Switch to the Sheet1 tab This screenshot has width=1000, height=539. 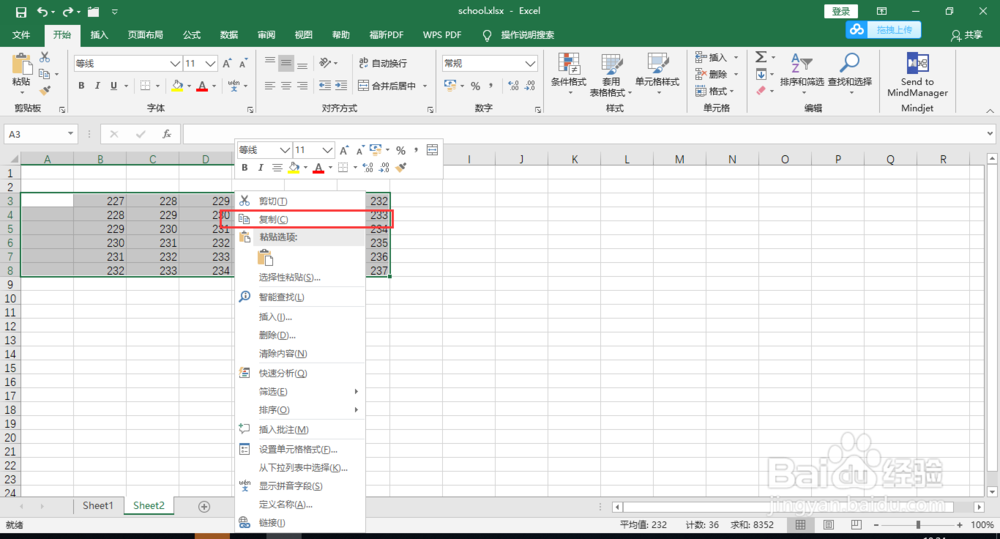pos(98,506)
